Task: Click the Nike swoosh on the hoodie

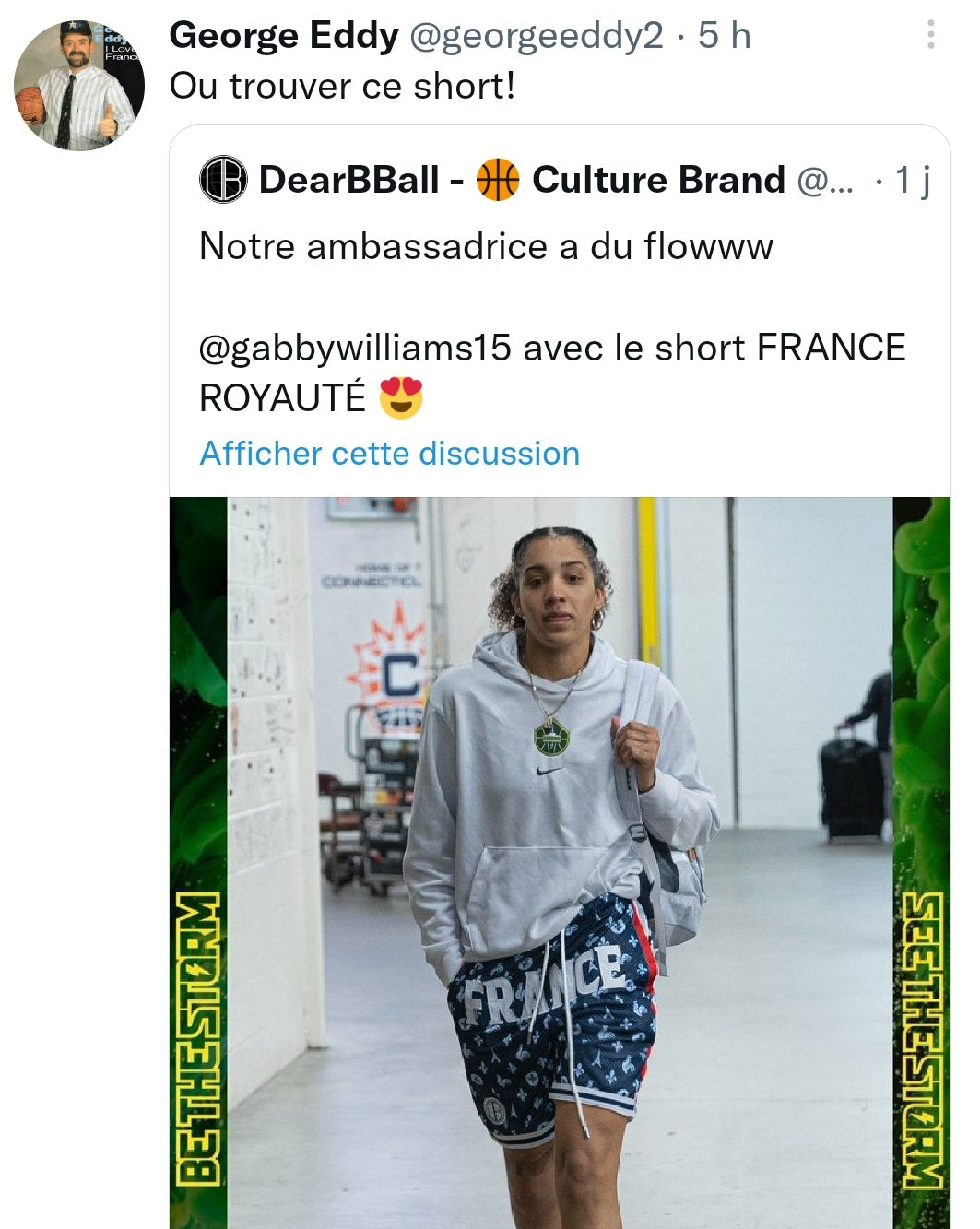Action: 550,769
